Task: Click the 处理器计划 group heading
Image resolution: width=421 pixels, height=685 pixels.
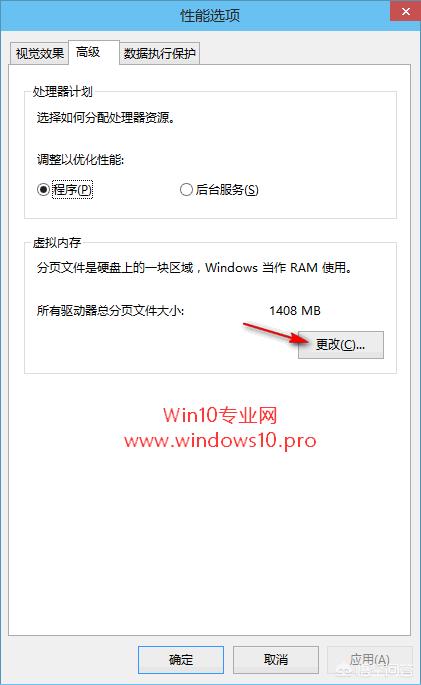Action: coord(62,91)
